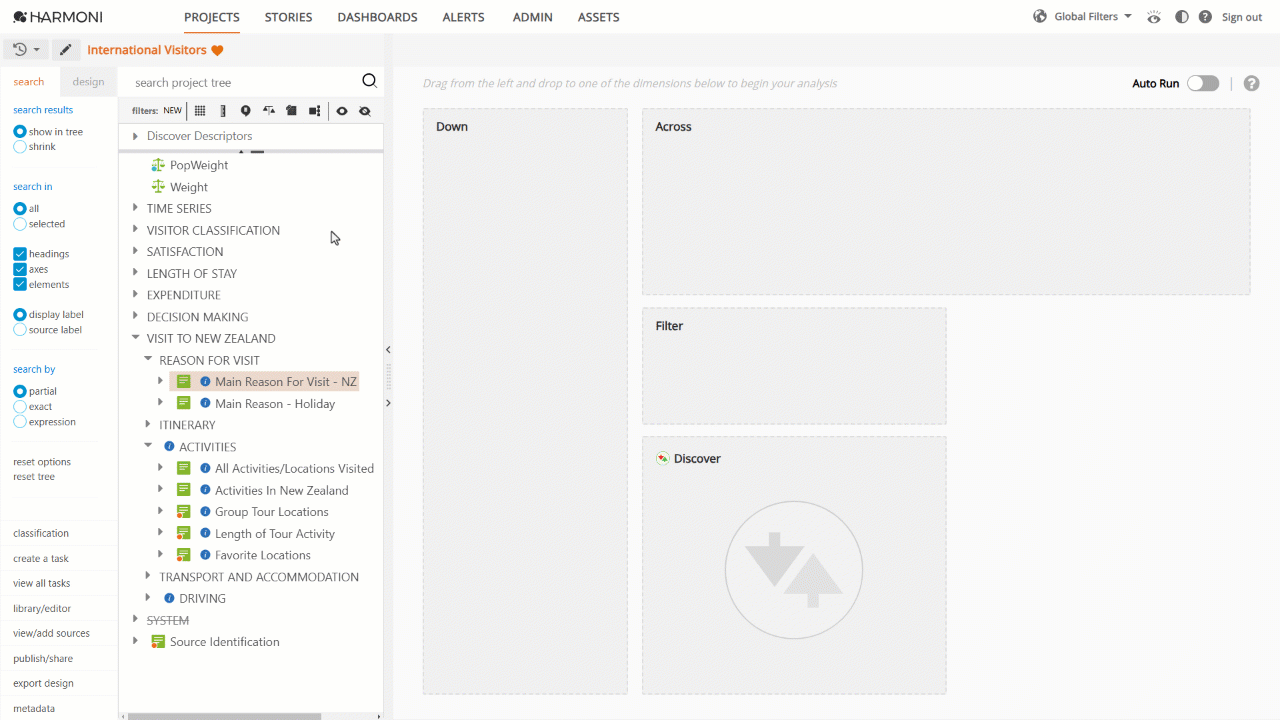The image size is (1280, 720).
Task: Click the Discover panel arrows icon
Action: click(794, 570)
